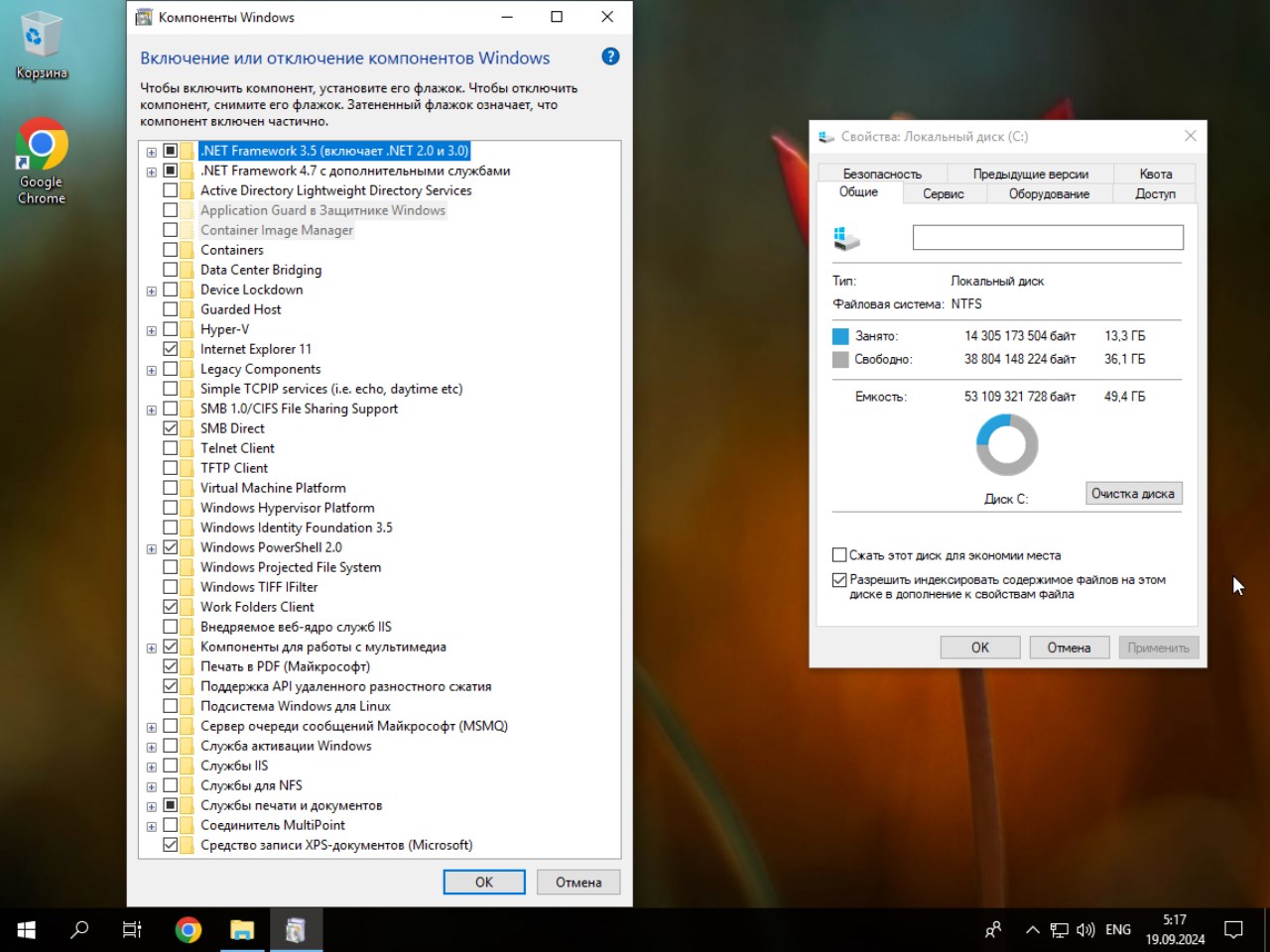Expand the Hyper-V tree node
The height and width of the screenshot is (952, 1270).
(152, 330)
